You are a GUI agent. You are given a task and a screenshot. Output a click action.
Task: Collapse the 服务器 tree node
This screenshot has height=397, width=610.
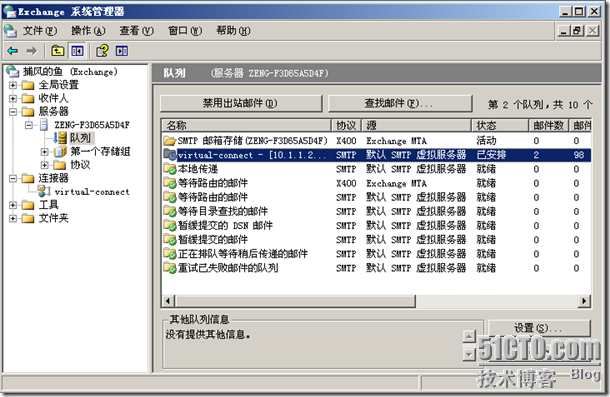[13, 112]
